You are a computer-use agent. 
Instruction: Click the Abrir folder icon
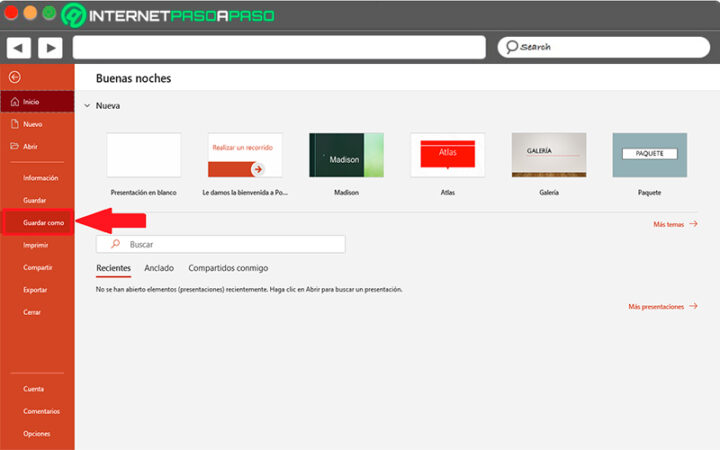pyautogui.click(x=13, y=146)
